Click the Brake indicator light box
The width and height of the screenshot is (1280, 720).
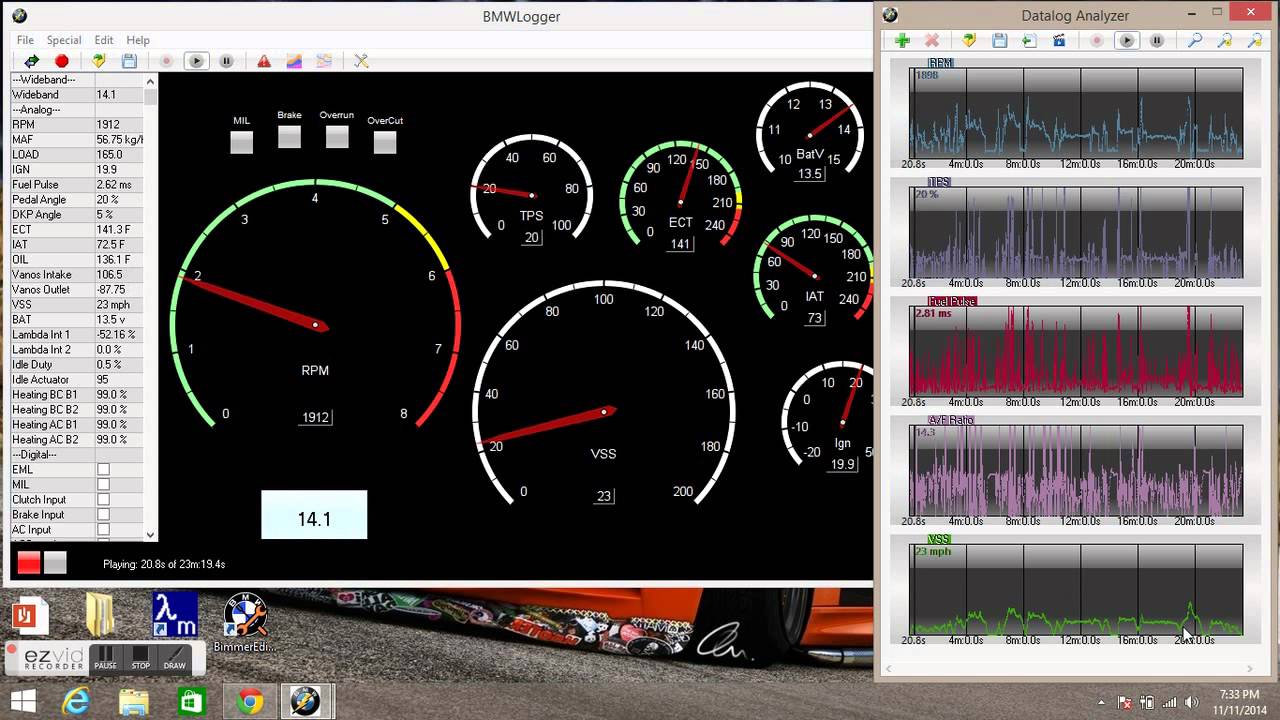(289, 137)
